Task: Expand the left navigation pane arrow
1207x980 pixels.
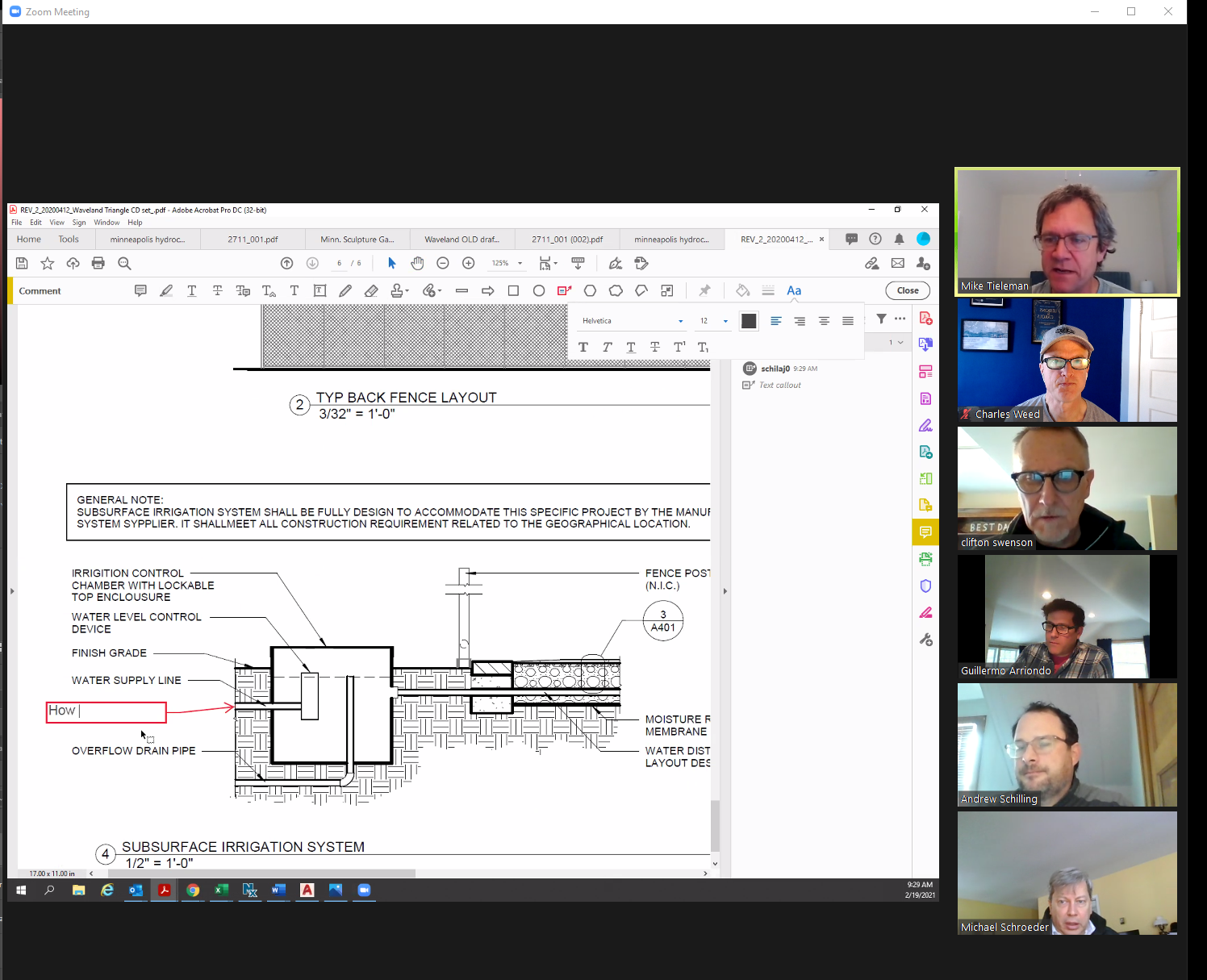Action: 12,591
